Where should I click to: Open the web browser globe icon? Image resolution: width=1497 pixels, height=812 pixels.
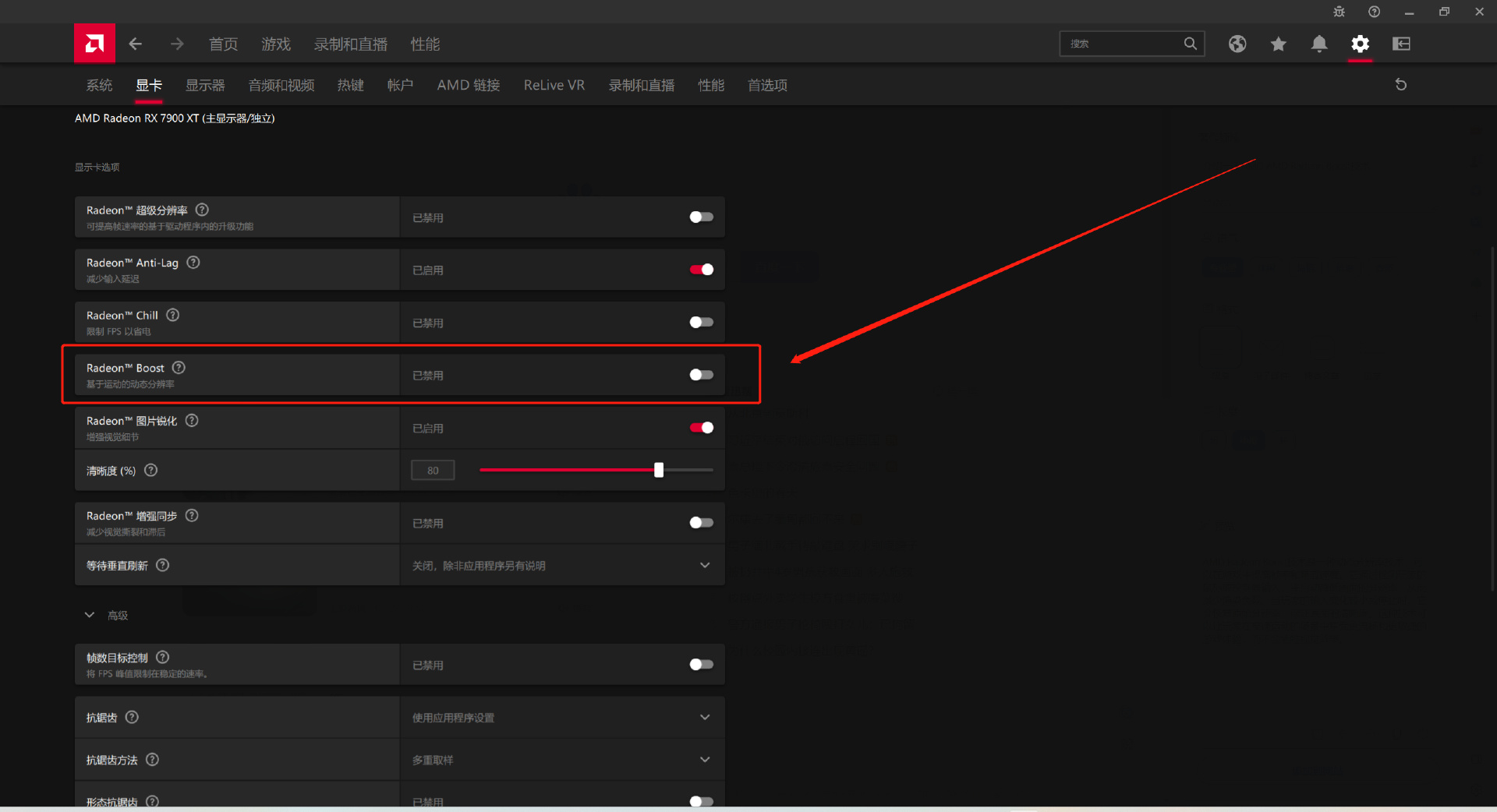[x=1237, y=44]
